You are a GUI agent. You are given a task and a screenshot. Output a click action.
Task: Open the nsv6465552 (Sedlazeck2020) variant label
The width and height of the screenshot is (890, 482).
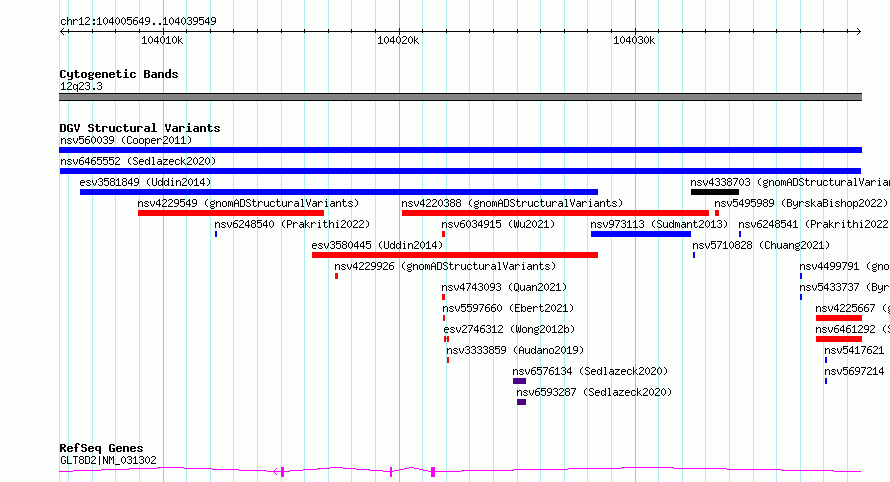[138, 161]
